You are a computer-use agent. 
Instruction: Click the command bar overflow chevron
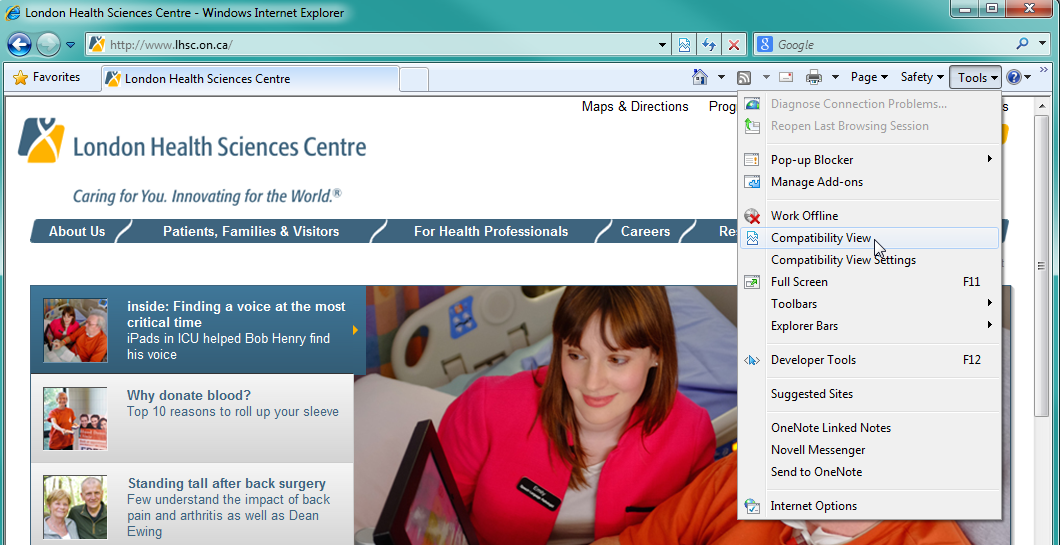tap(1043, 70)
